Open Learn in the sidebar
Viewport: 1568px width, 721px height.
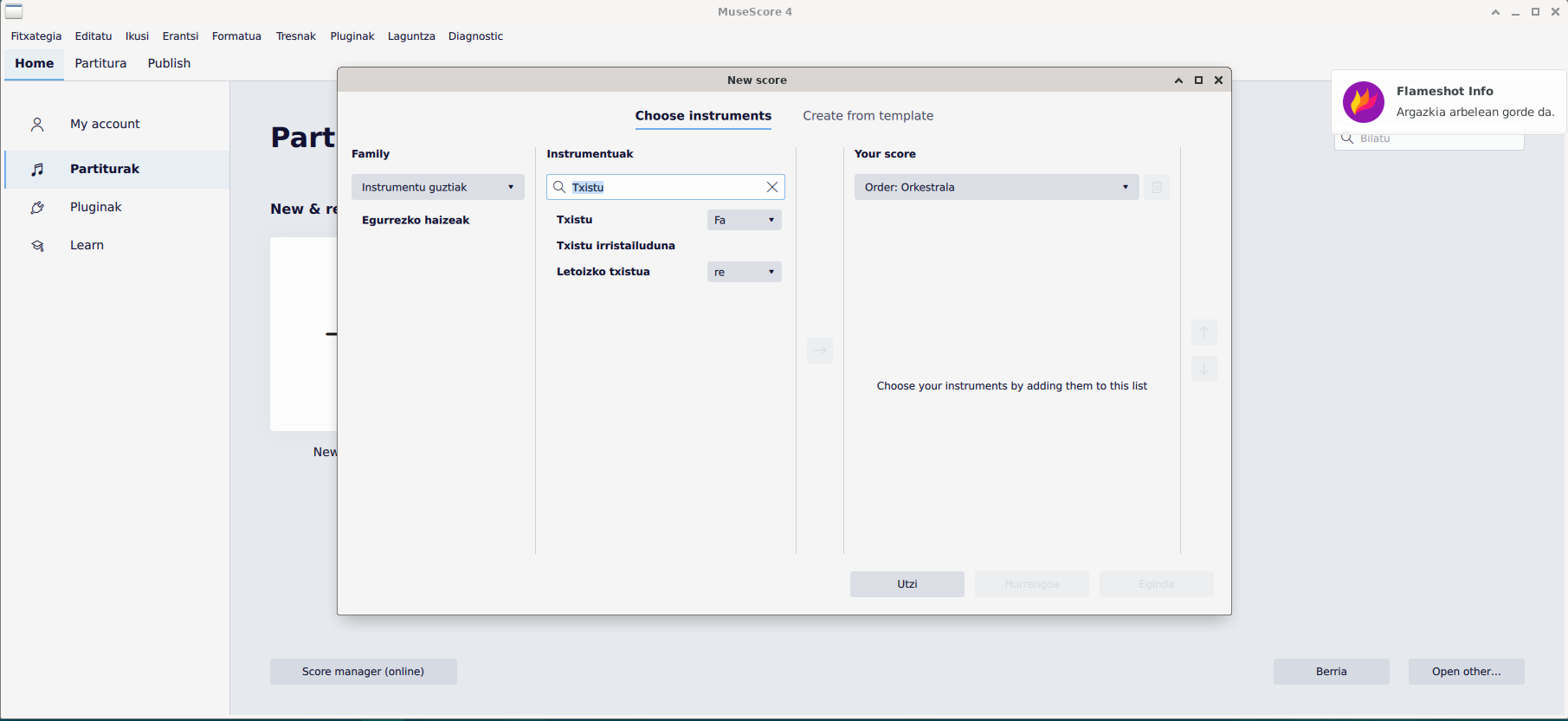117,246
